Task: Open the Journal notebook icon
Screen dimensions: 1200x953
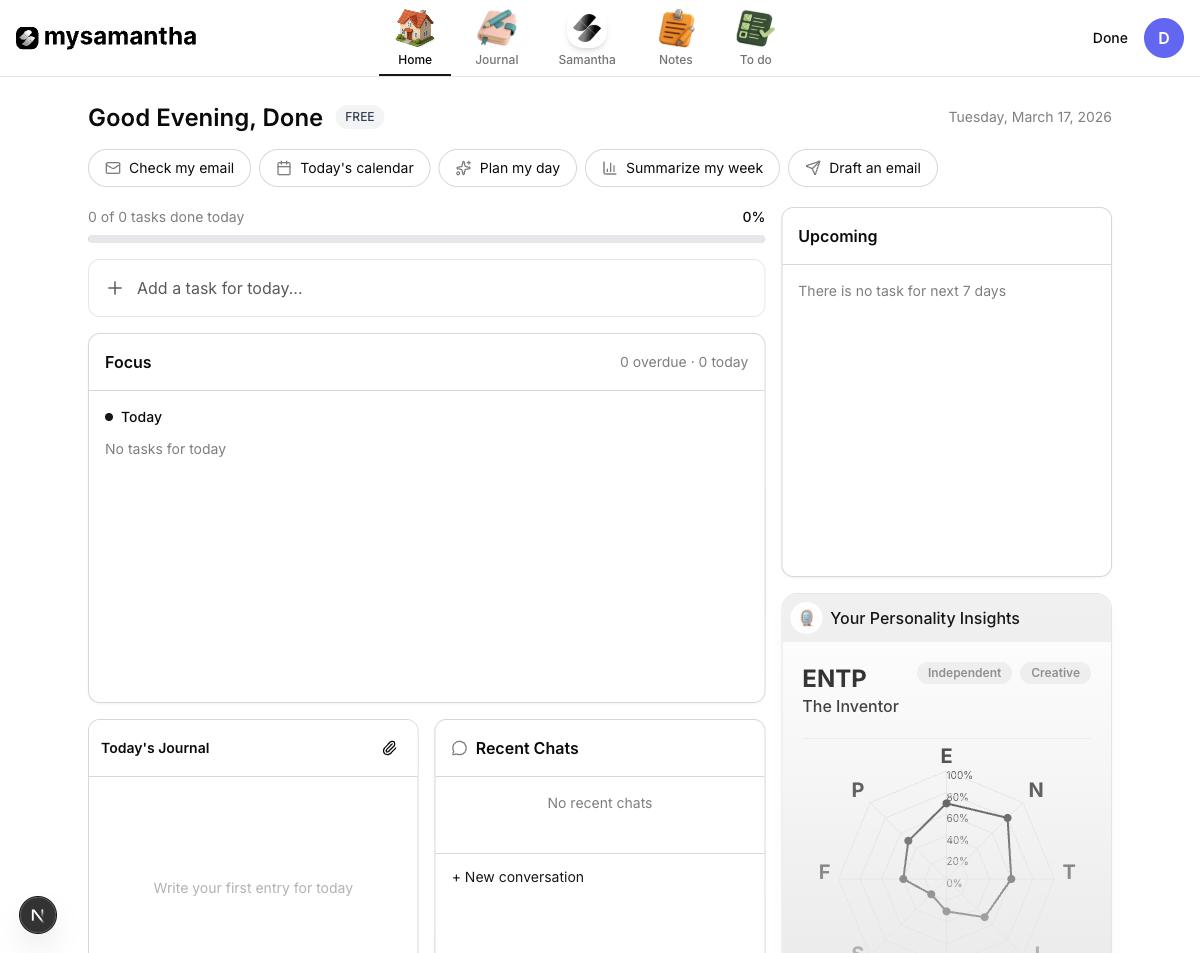Action: (x=496, y=28)
